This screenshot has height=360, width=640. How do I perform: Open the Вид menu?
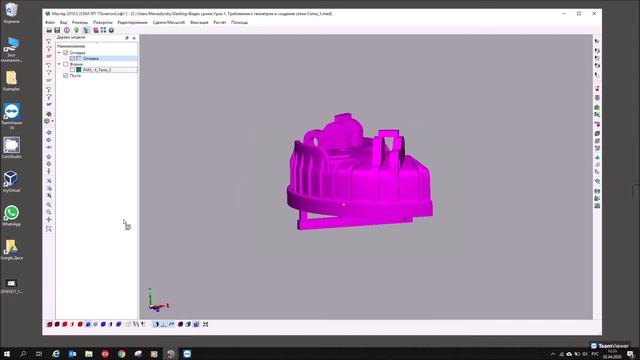coord(63,22)
